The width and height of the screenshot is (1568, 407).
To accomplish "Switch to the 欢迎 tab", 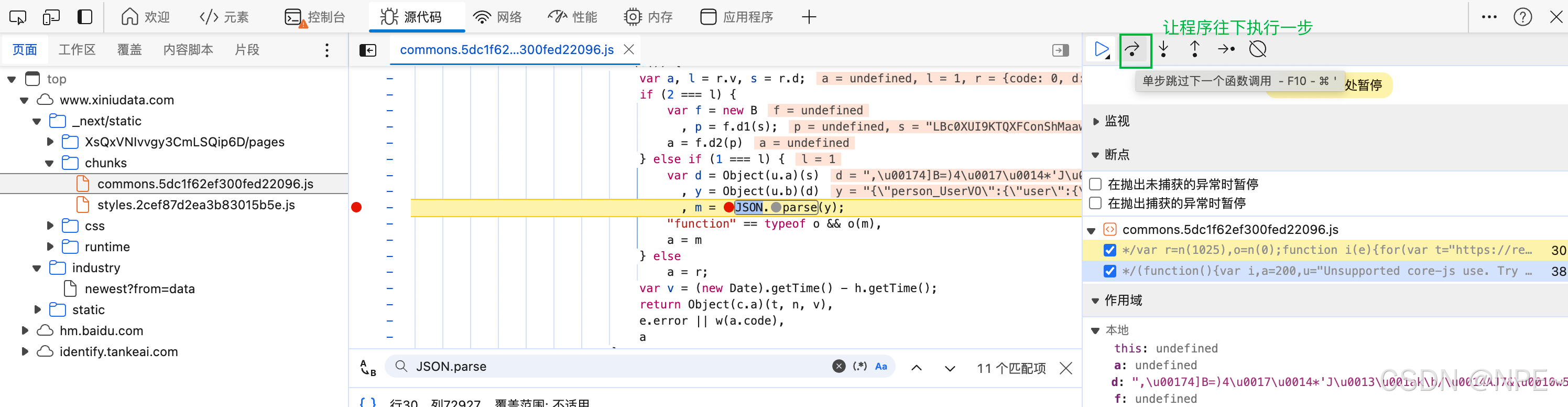I will [x=146, y=17].
